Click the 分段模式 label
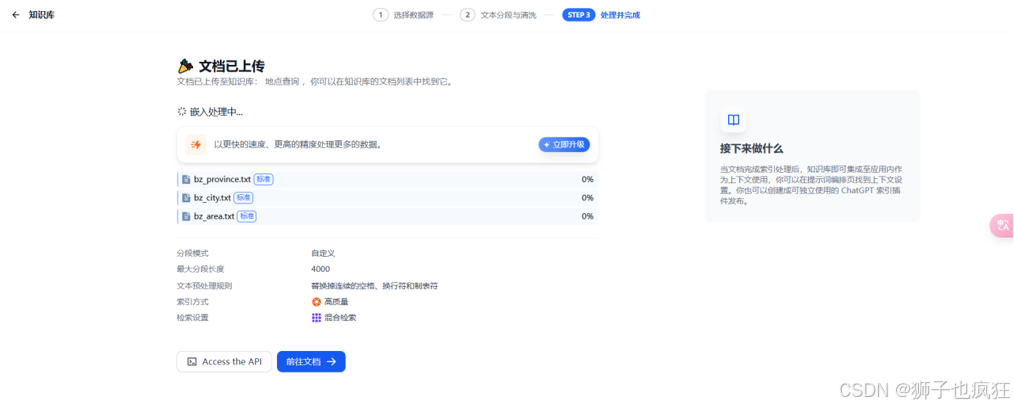Image resolution: width=1014 pixels, height=408 pixels. tap(193, 253)
